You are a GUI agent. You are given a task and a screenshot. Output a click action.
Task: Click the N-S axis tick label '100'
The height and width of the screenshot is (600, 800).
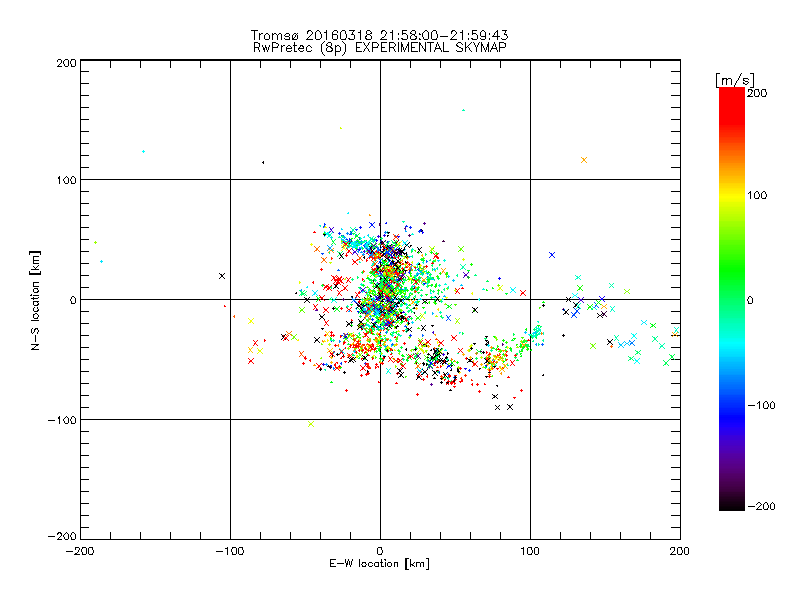[66, 180]
